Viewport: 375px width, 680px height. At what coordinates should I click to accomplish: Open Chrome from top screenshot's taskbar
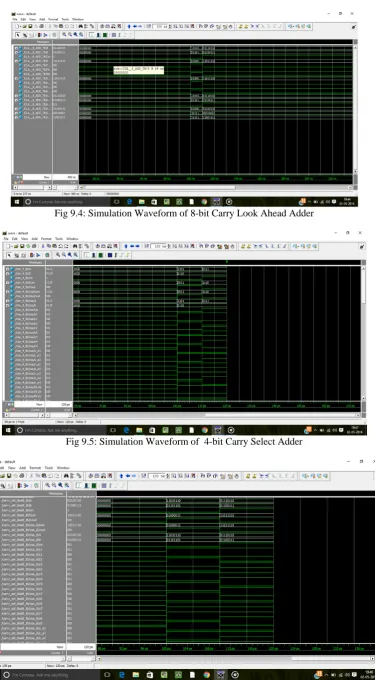tap(204, 202)
